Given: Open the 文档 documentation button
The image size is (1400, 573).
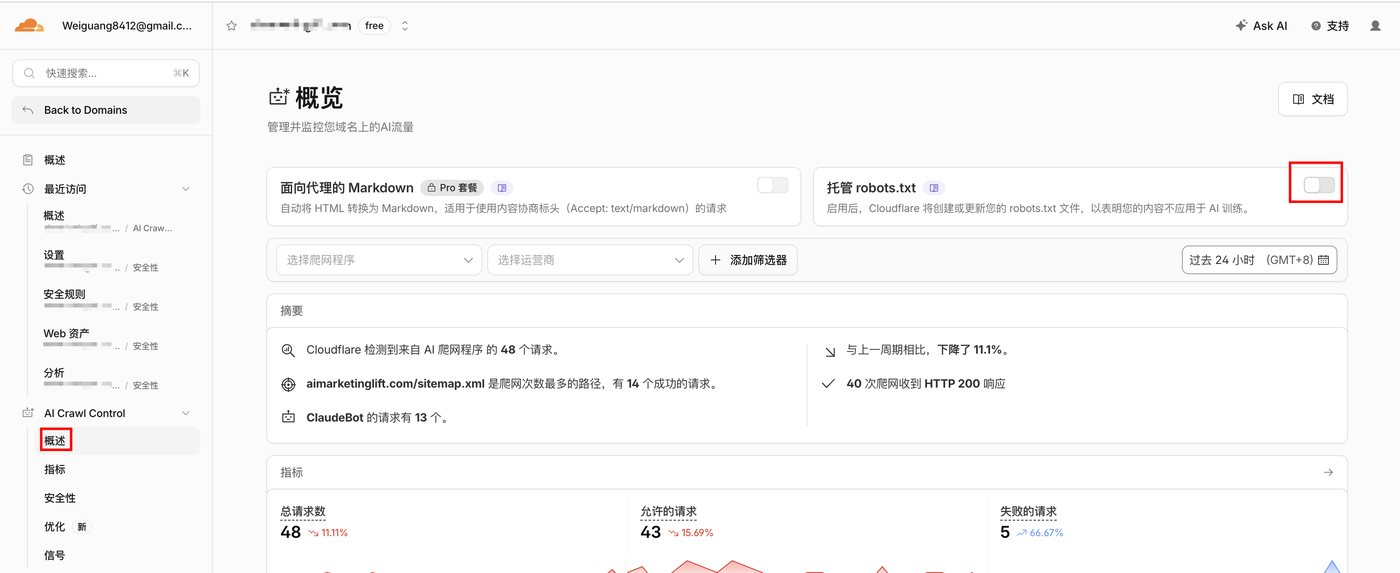Looking at the screenshot, I should 1312,99.
